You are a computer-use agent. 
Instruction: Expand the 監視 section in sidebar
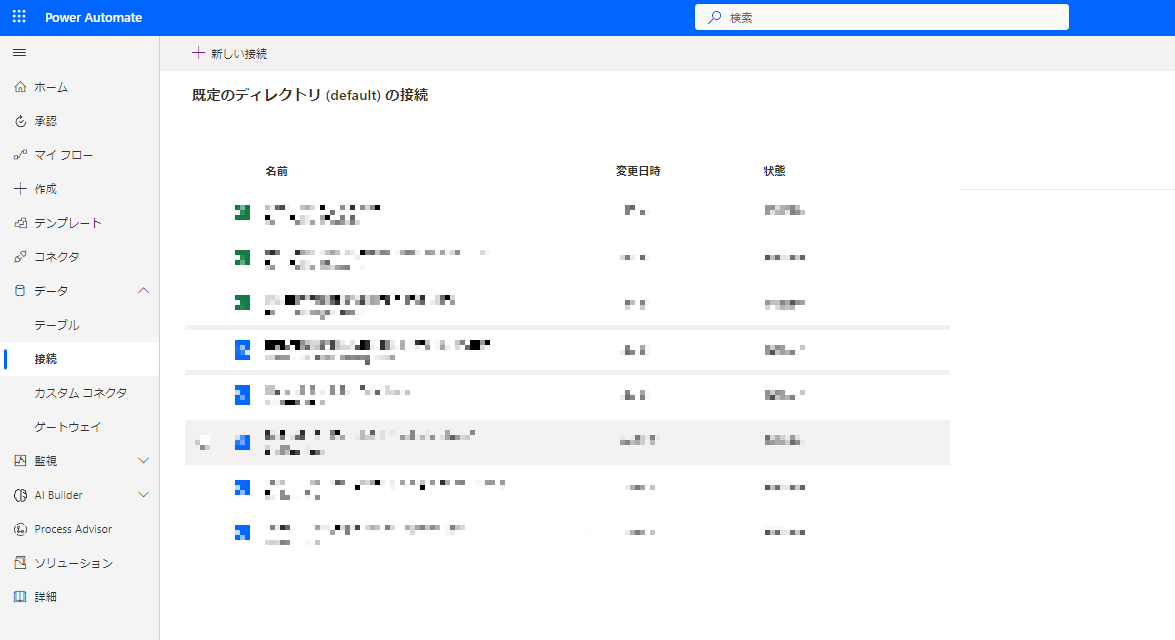coord(143,460)
